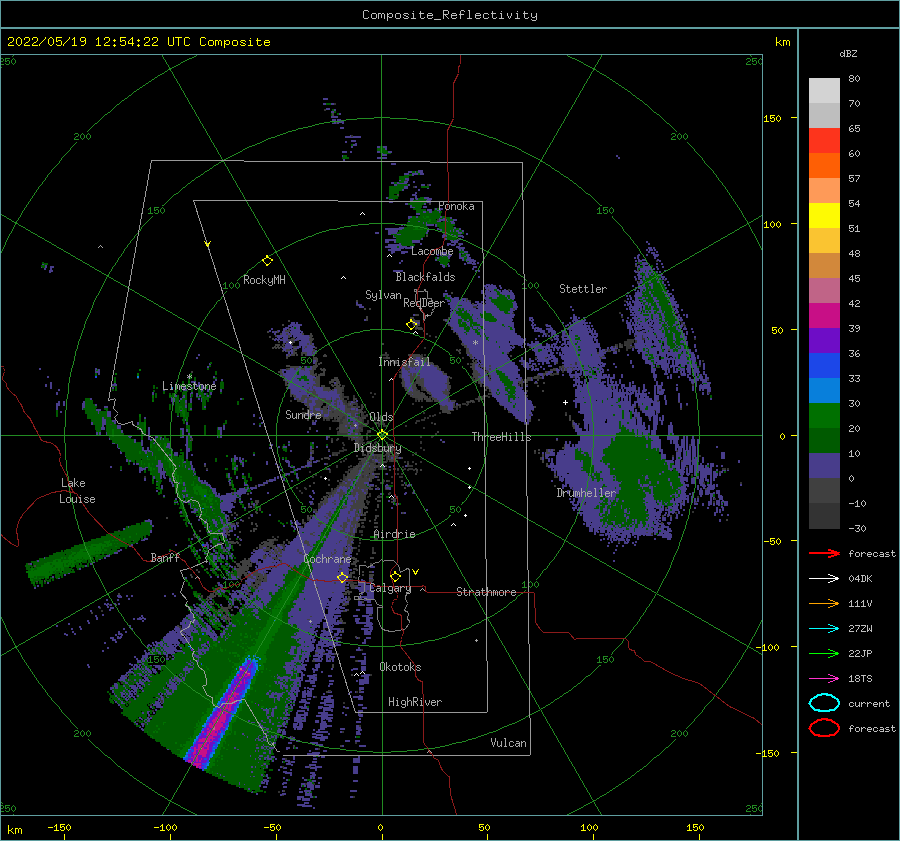Click the green 22JP arrow icon

pyautogui.click(x=824, y=653)
